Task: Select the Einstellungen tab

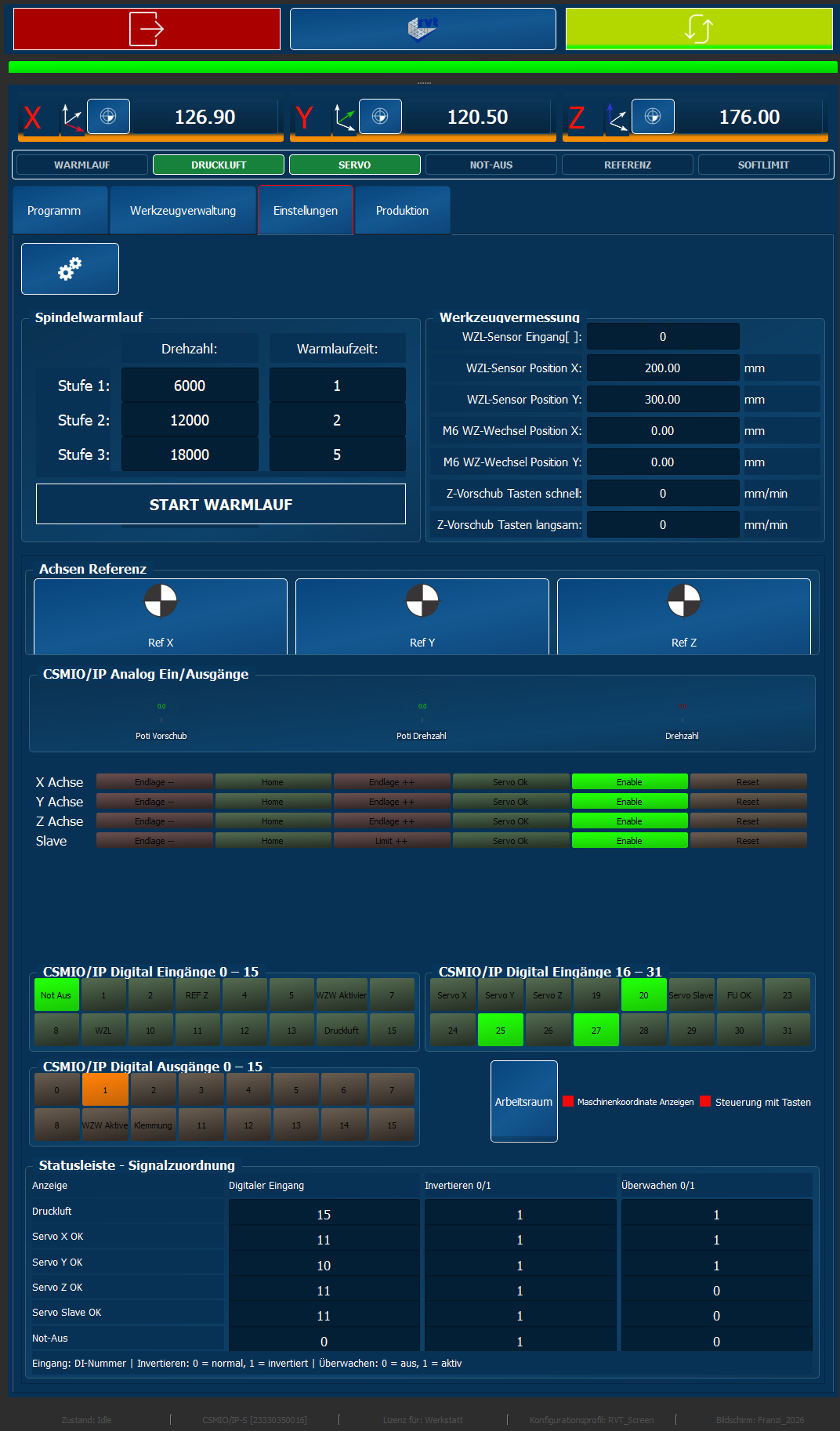Action: [306, 211]
